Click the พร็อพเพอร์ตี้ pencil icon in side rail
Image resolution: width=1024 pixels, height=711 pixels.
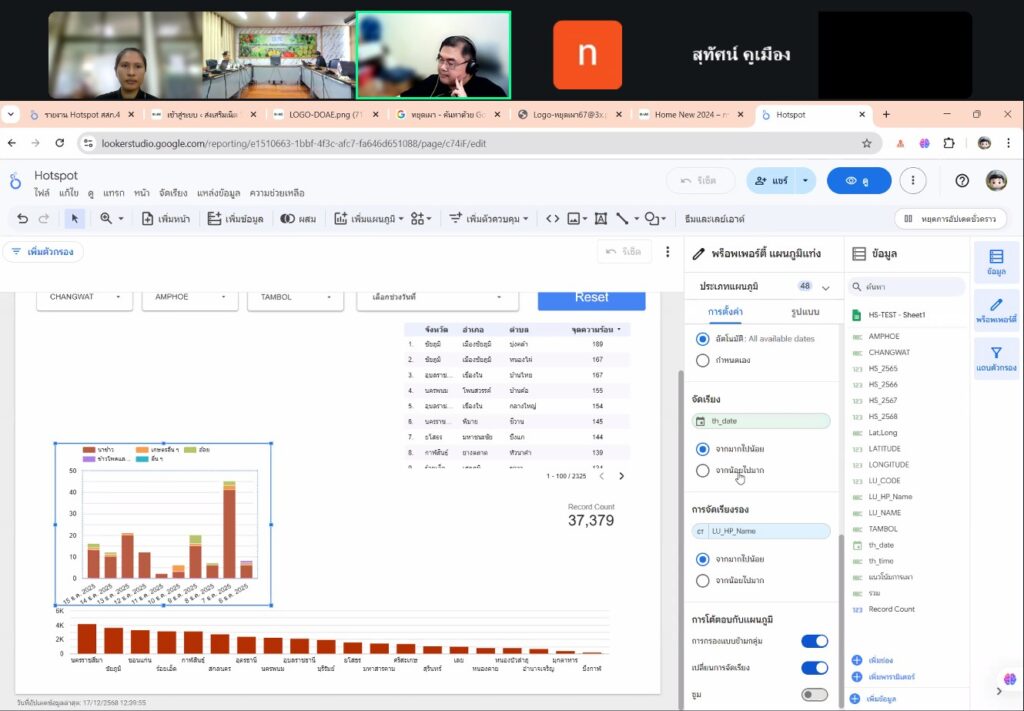coord(996,310)
